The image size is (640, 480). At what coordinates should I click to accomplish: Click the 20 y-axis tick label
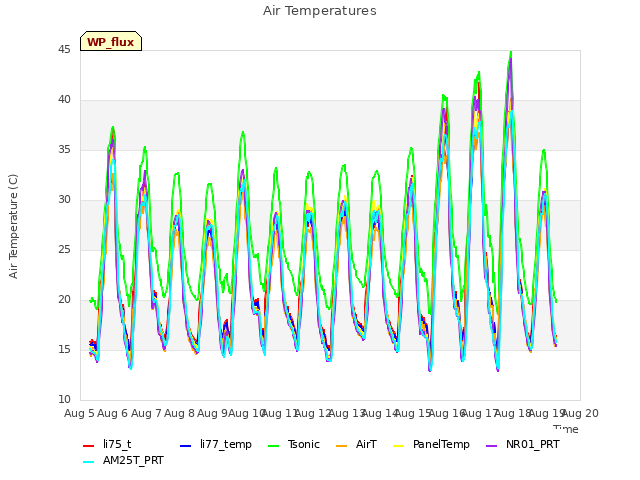click(x=64, y=300)
